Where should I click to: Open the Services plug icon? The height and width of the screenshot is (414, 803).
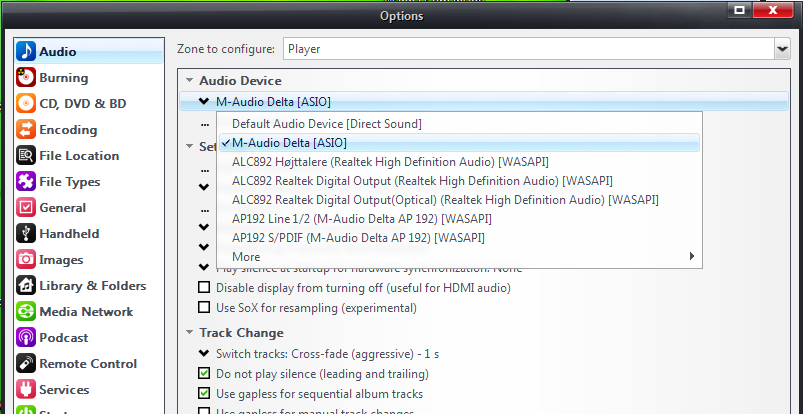pos(26,389)
